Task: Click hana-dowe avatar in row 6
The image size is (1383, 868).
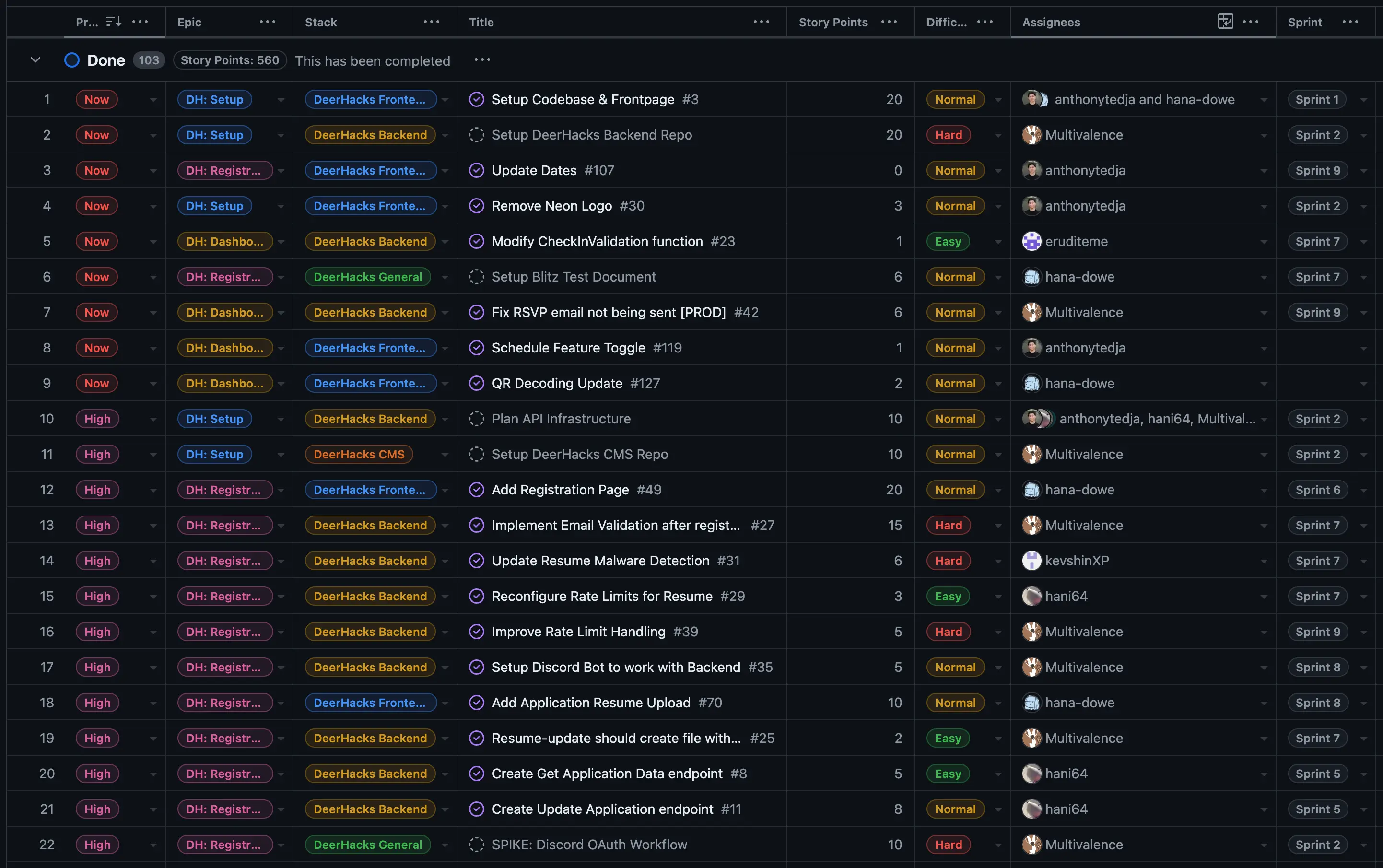Action: (1031, 277)
